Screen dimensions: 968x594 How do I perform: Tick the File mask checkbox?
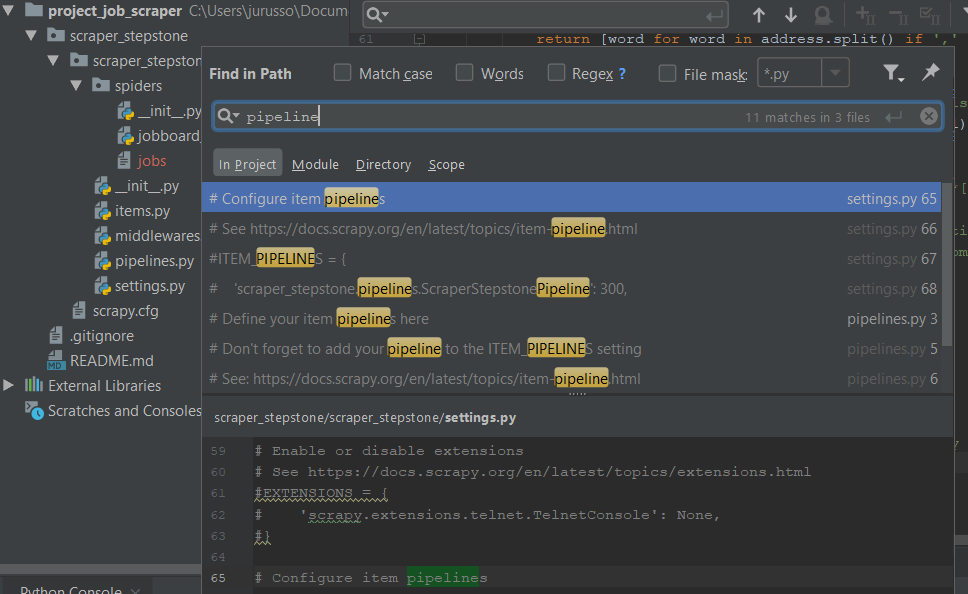(667, 73)
